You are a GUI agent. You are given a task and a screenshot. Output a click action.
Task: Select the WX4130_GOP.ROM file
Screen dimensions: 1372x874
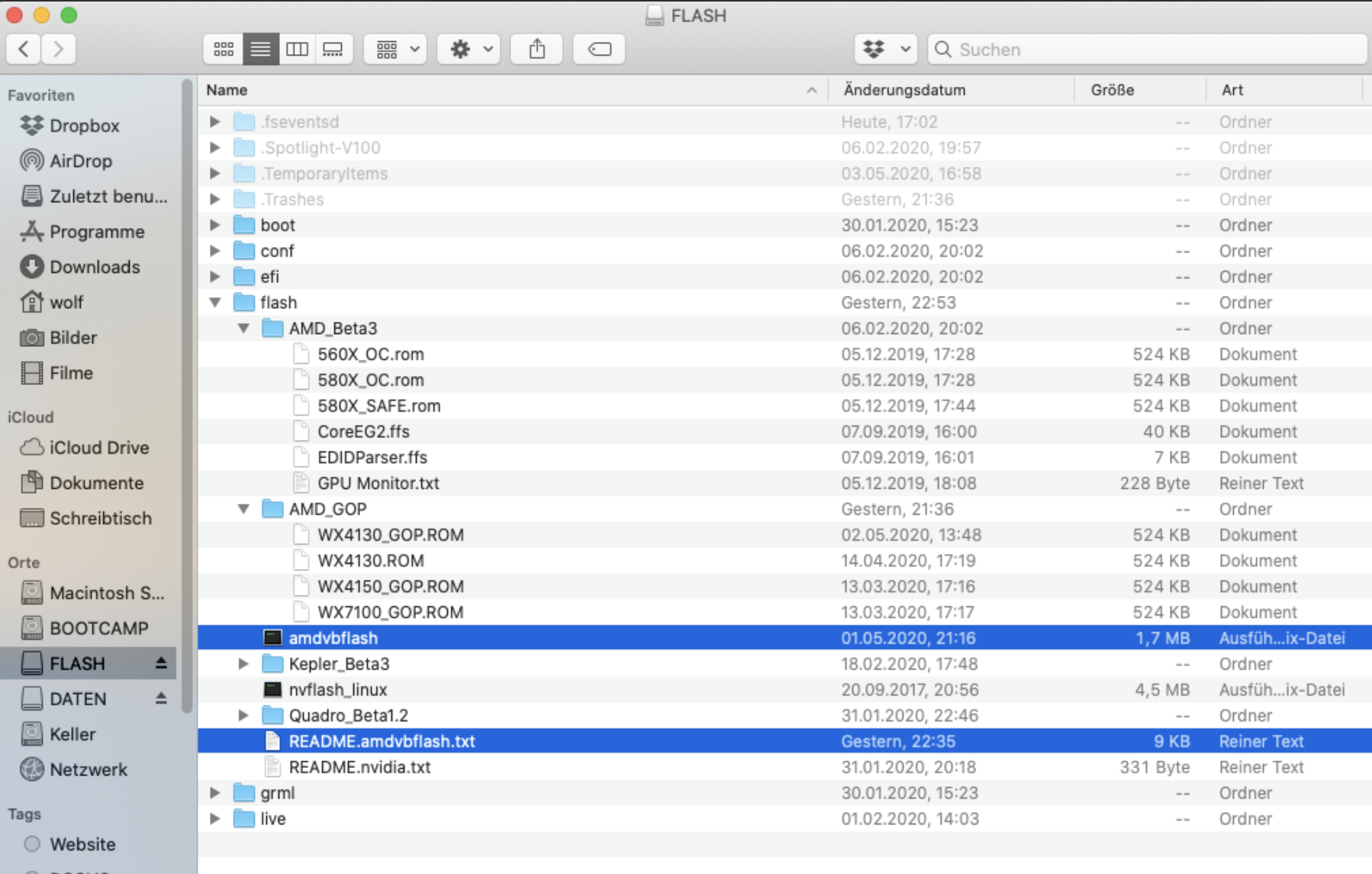(x=784, y=535)
